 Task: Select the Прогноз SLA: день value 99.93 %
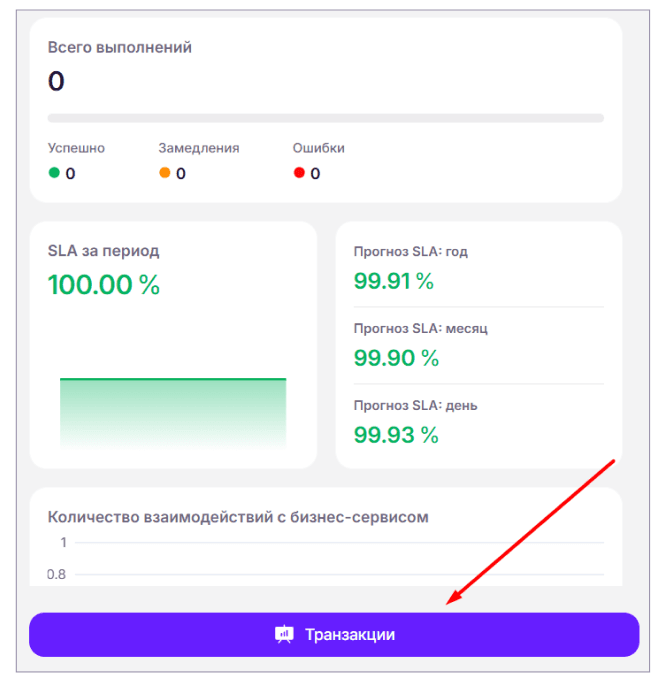pyautogui.click(x=396, y=435)
